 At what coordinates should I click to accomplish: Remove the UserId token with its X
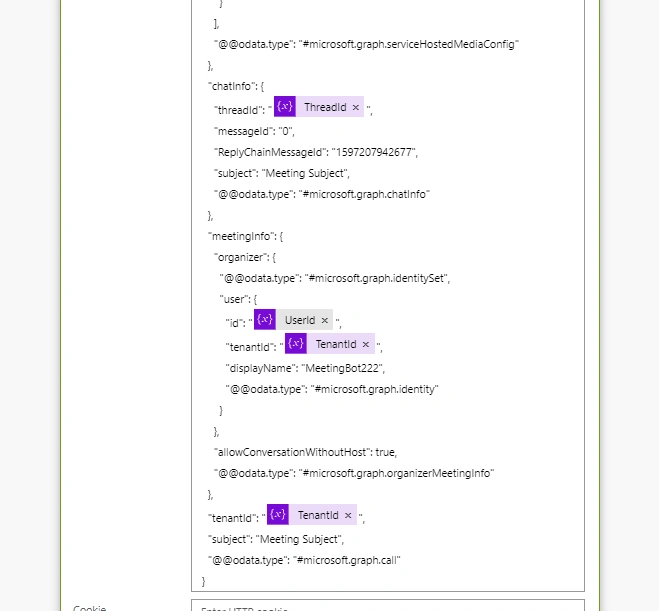pos(324,321)
